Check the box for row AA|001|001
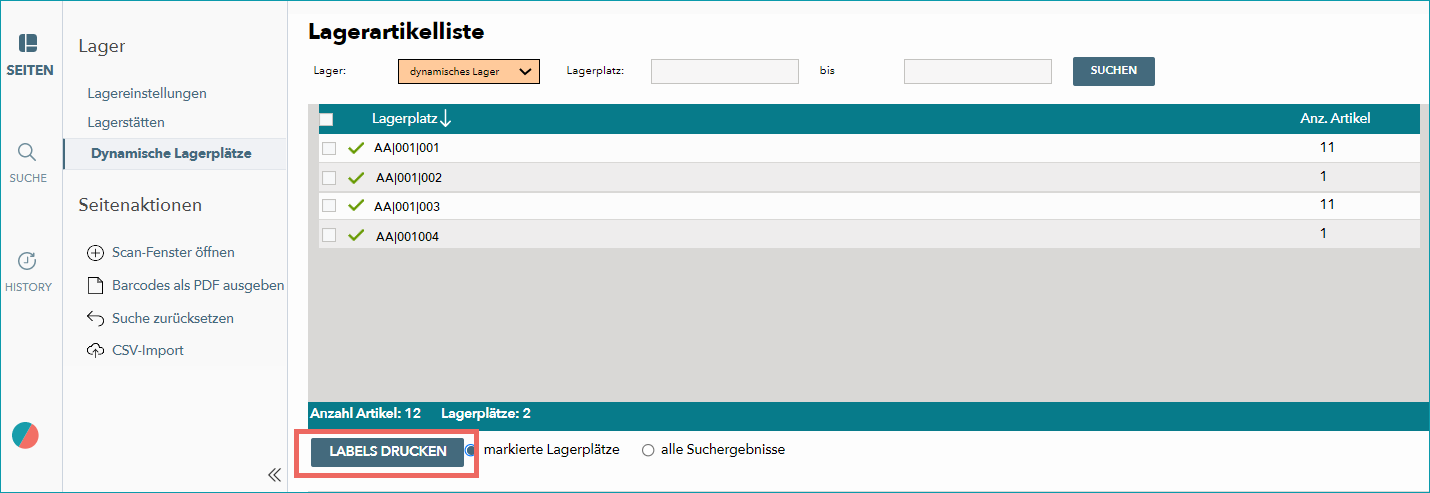This screenshot has width=1430, height=493. tap(329, 149)
